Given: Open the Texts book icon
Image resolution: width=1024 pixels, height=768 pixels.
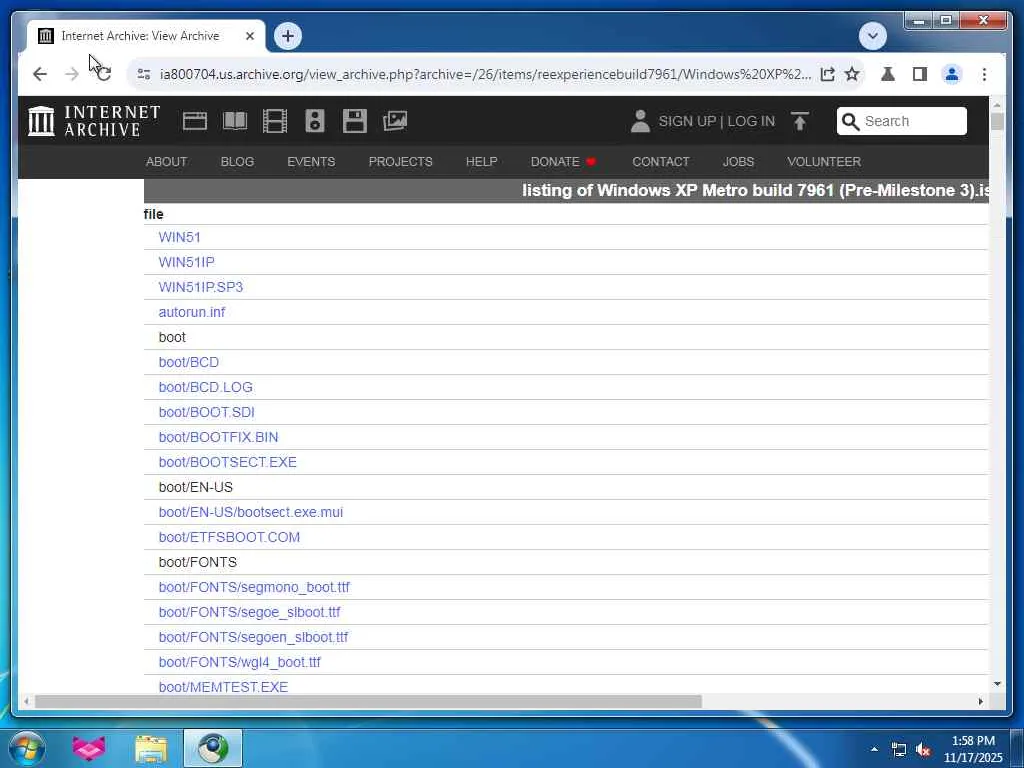Looking at the screenshot, I should pos(235,121).
